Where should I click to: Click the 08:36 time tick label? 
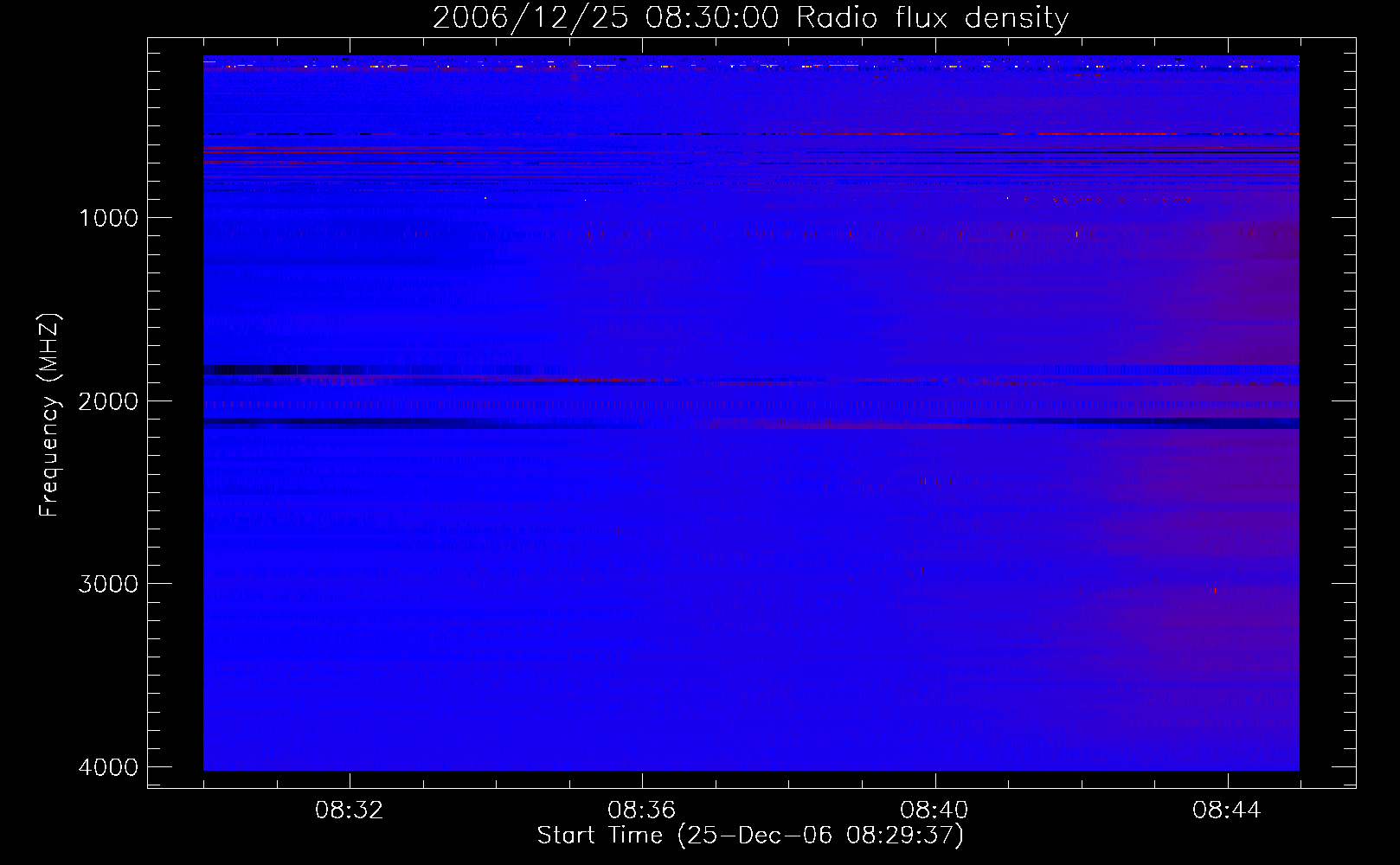642,811
